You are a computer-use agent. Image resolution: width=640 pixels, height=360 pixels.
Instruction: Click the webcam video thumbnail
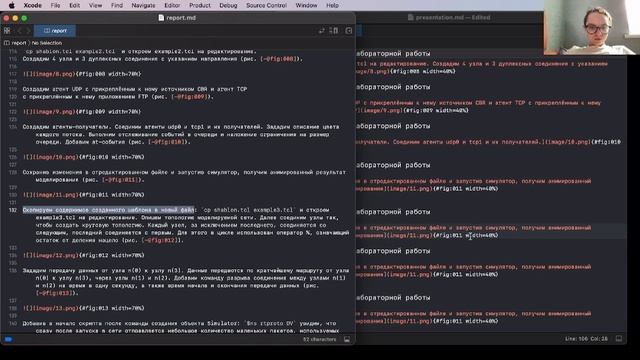[x=592, y=27]
